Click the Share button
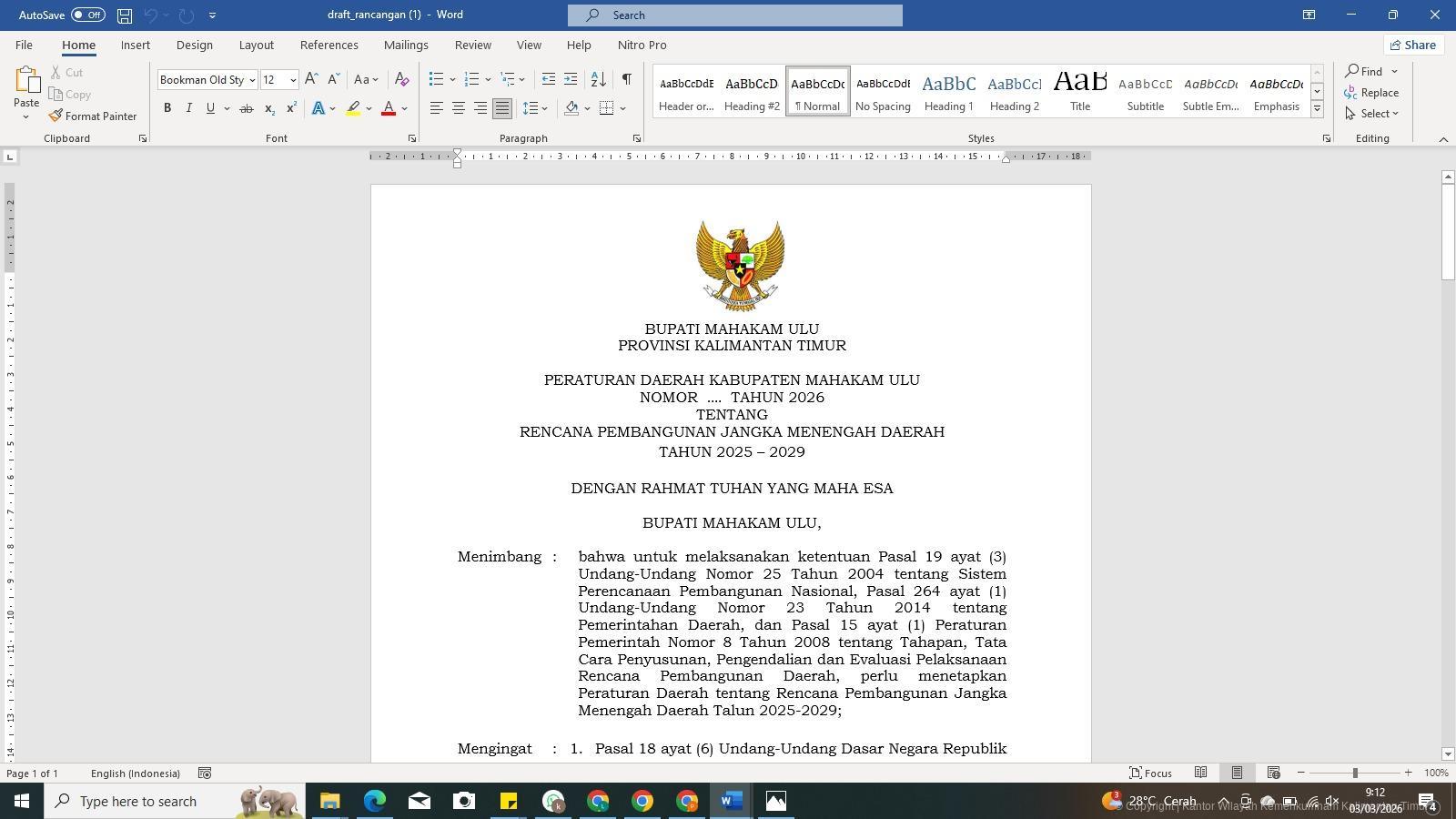1456x819 pixels. [1411, 45]
